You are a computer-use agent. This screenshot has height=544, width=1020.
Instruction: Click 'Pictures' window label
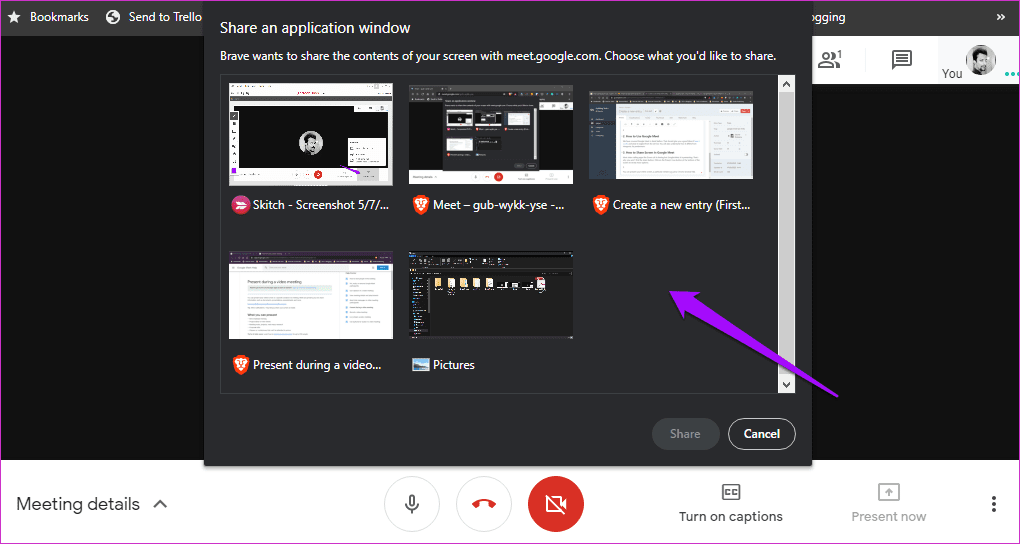point(454,364)
